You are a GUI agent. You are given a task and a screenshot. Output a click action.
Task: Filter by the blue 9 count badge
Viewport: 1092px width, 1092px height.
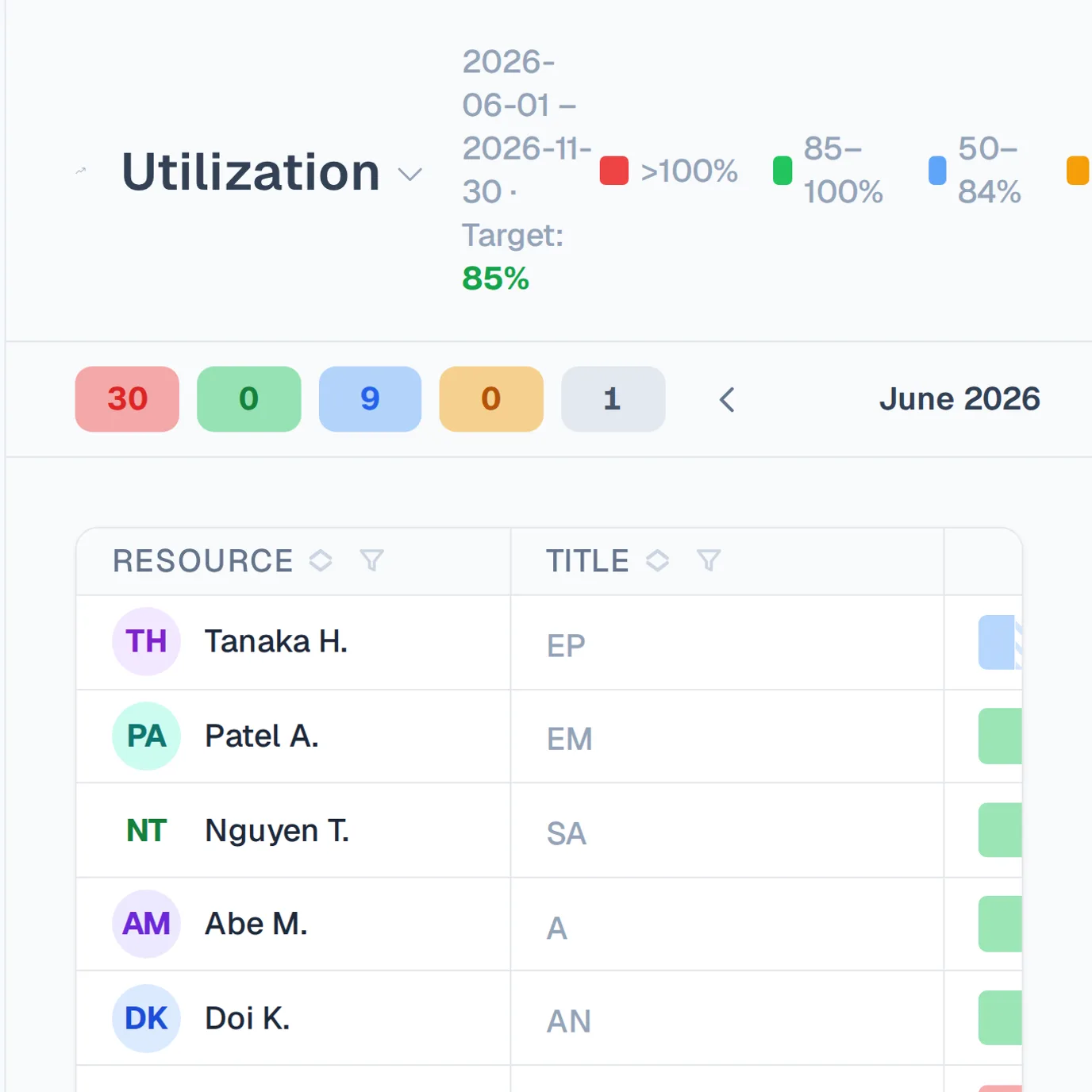point(370,399)
